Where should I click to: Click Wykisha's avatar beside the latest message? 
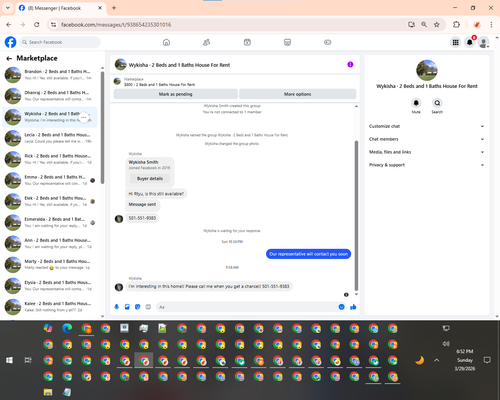point(119,287)
